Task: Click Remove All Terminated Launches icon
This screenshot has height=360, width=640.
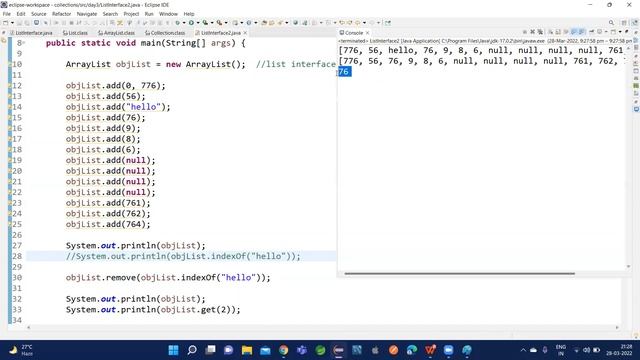Action: (540, 32)
